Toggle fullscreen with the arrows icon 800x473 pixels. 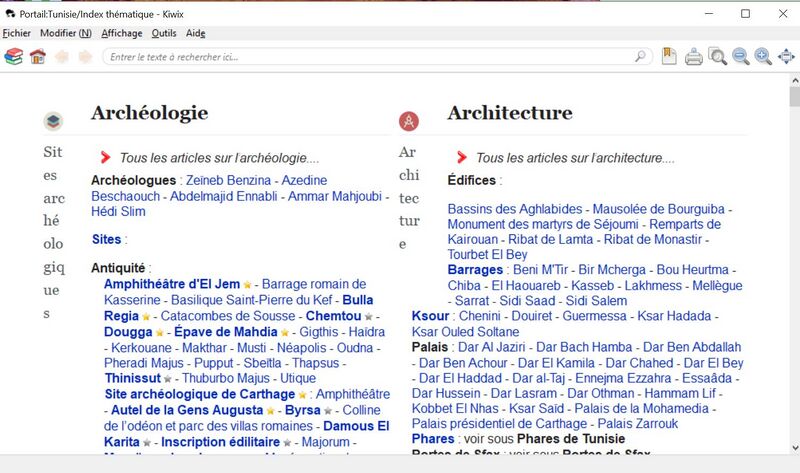pos(786,57)
